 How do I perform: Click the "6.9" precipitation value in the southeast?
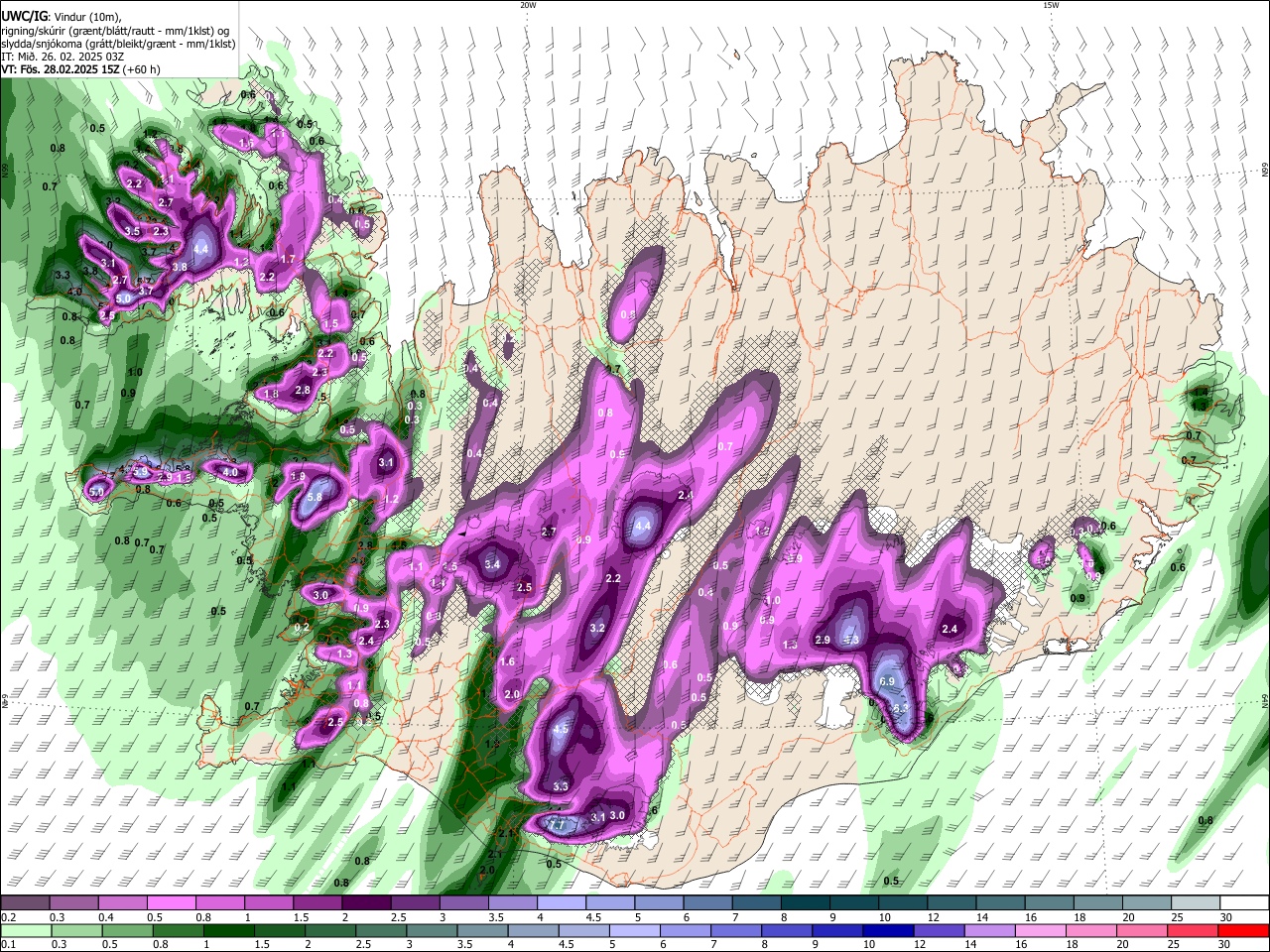pyautogui.click(x=888, y=682)
